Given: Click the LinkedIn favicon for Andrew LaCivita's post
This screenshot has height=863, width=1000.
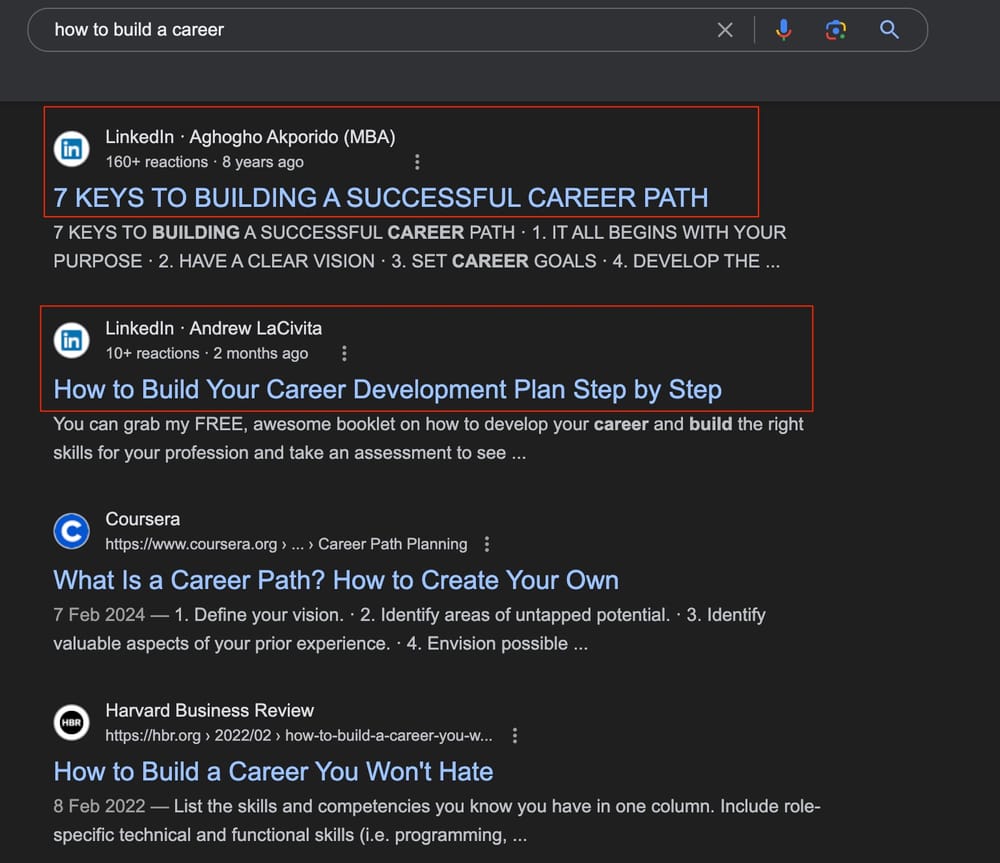Looking at the screenshot, I should pyautogui.click(x=71, y=339).
